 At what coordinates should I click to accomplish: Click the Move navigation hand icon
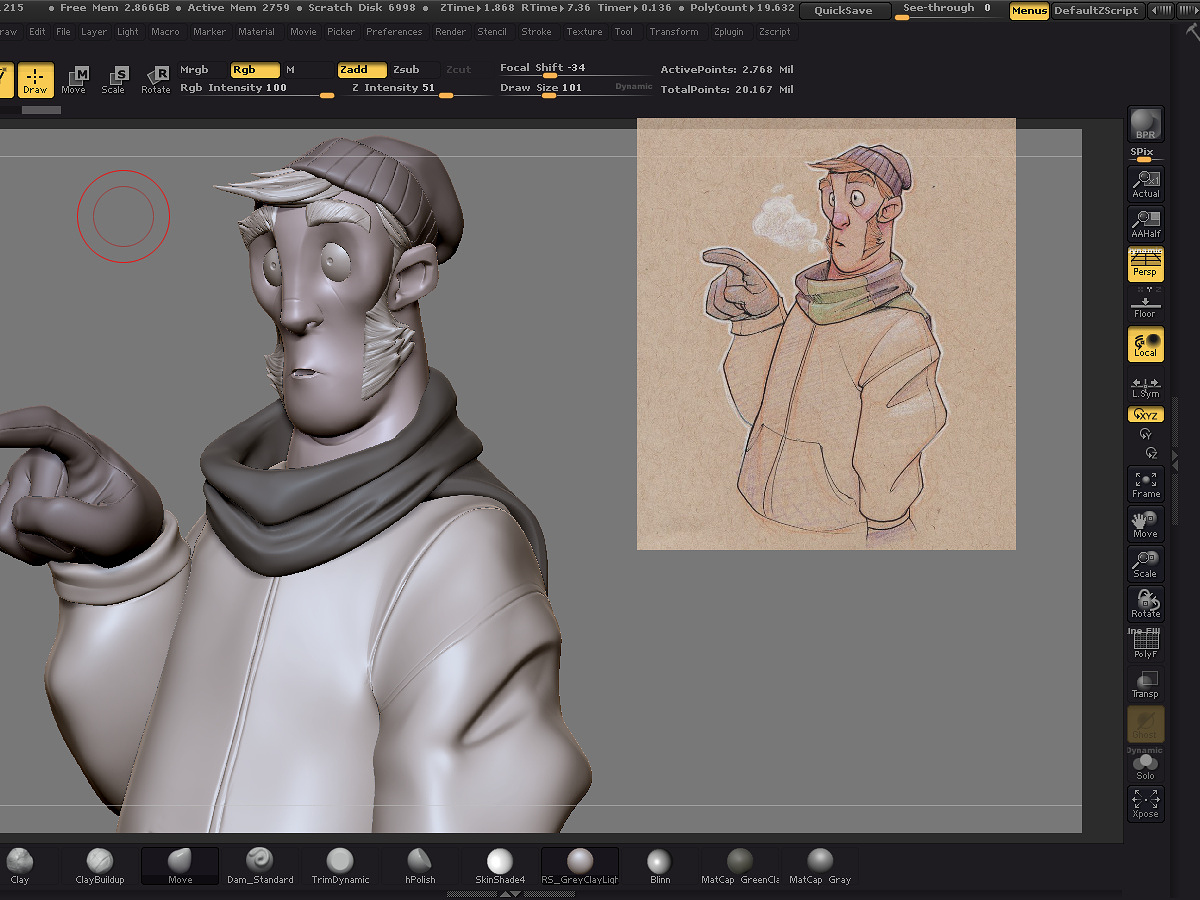pyautogui.click(x=1145, y=524)
